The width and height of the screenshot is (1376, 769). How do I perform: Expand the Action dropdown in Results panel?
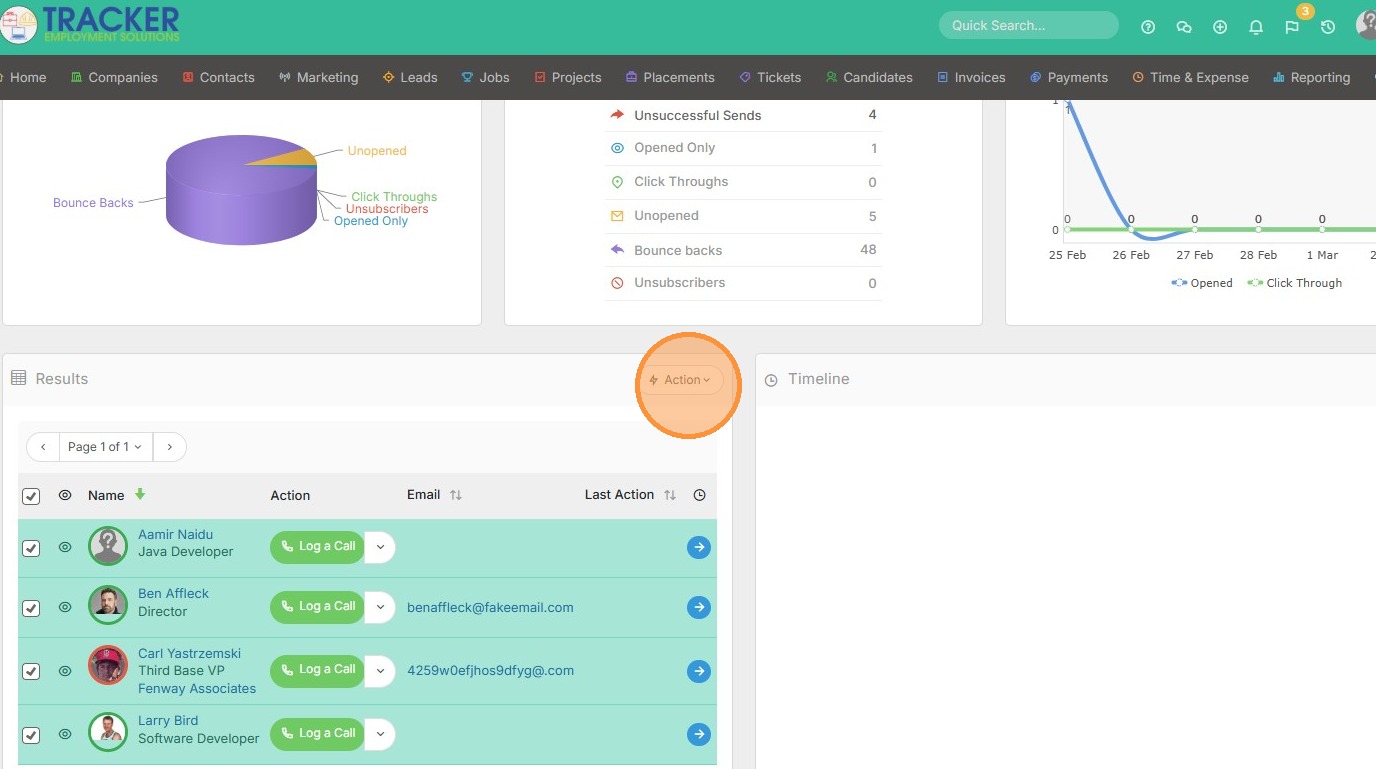coord(681,380)
